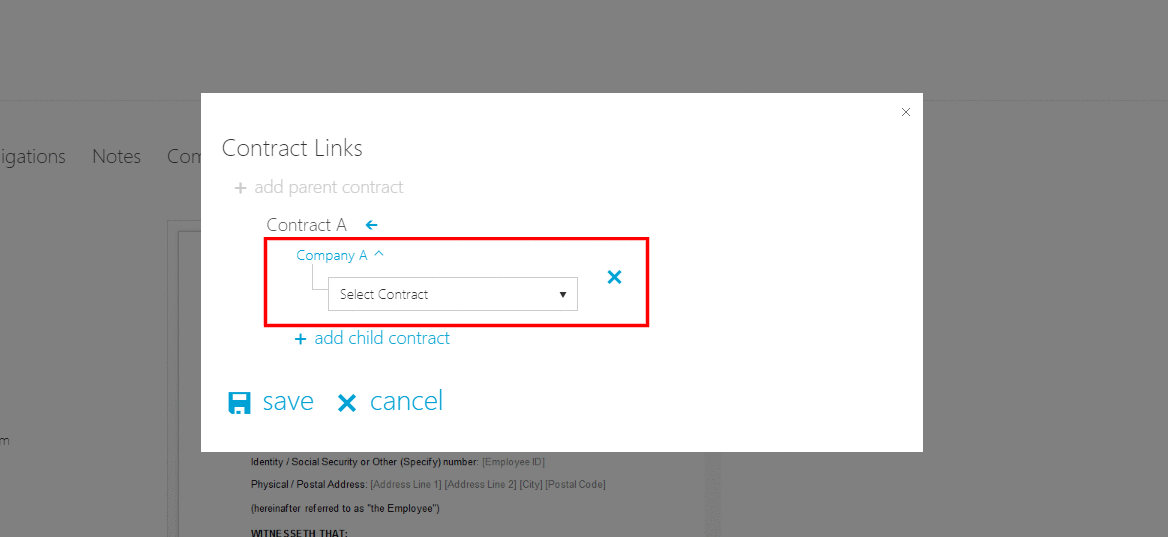Switch to the Notes tab

pyautogui.click(x=116, y=156)
